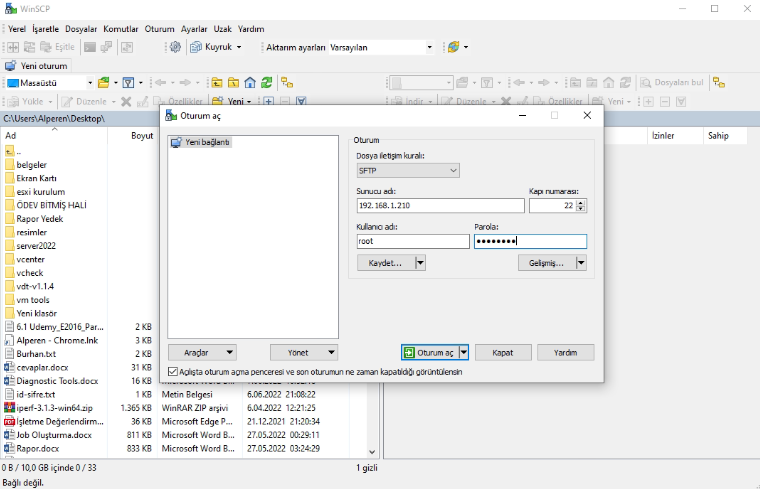Open the İşaretle menu
Screen dimensions: 760x489
pyautogui.click(x=45, y=29)
